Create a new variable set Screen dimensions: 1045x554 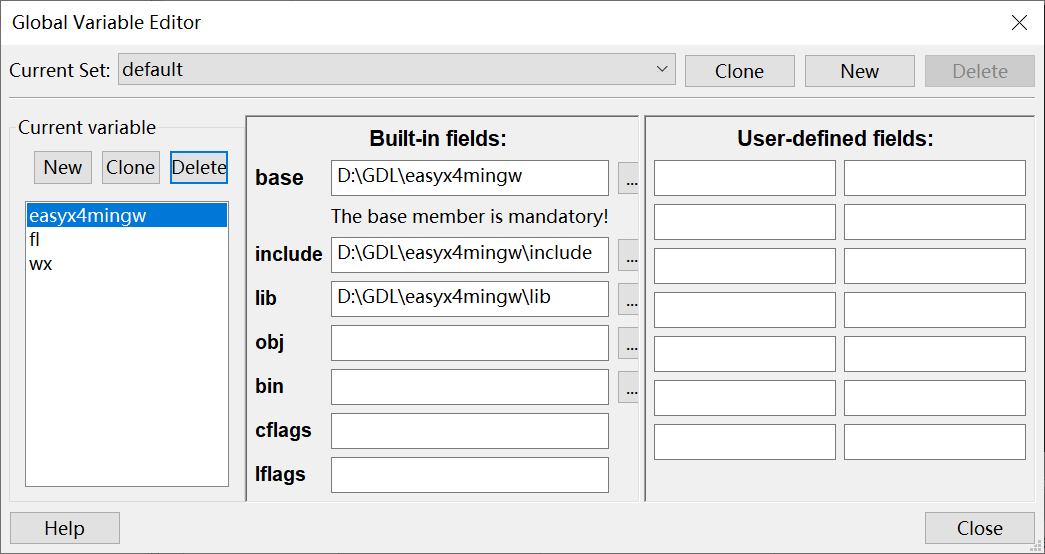pos(859,71)
